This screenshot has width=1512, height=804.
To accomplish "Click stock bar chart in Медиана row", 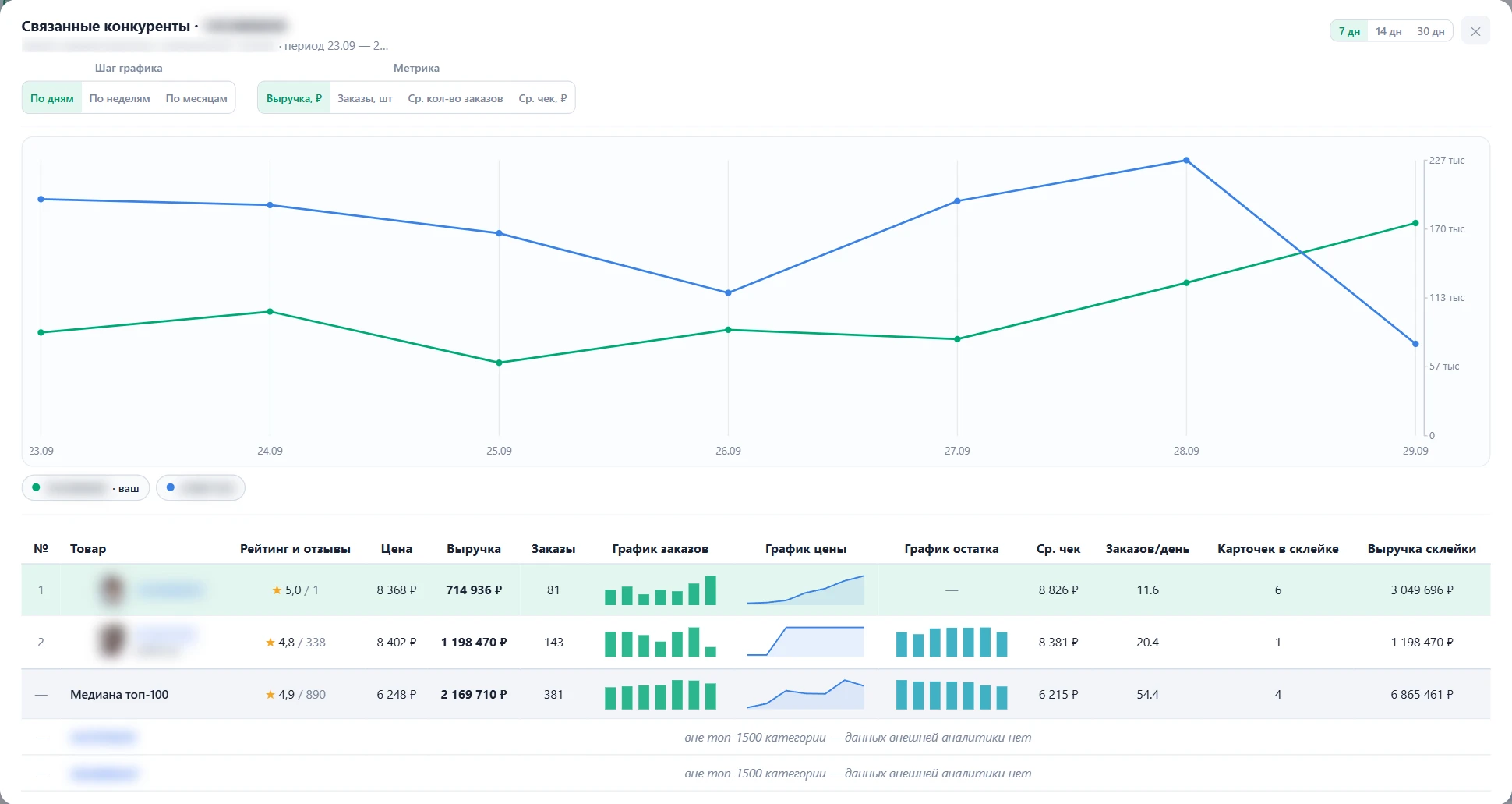I will point(952,694).
